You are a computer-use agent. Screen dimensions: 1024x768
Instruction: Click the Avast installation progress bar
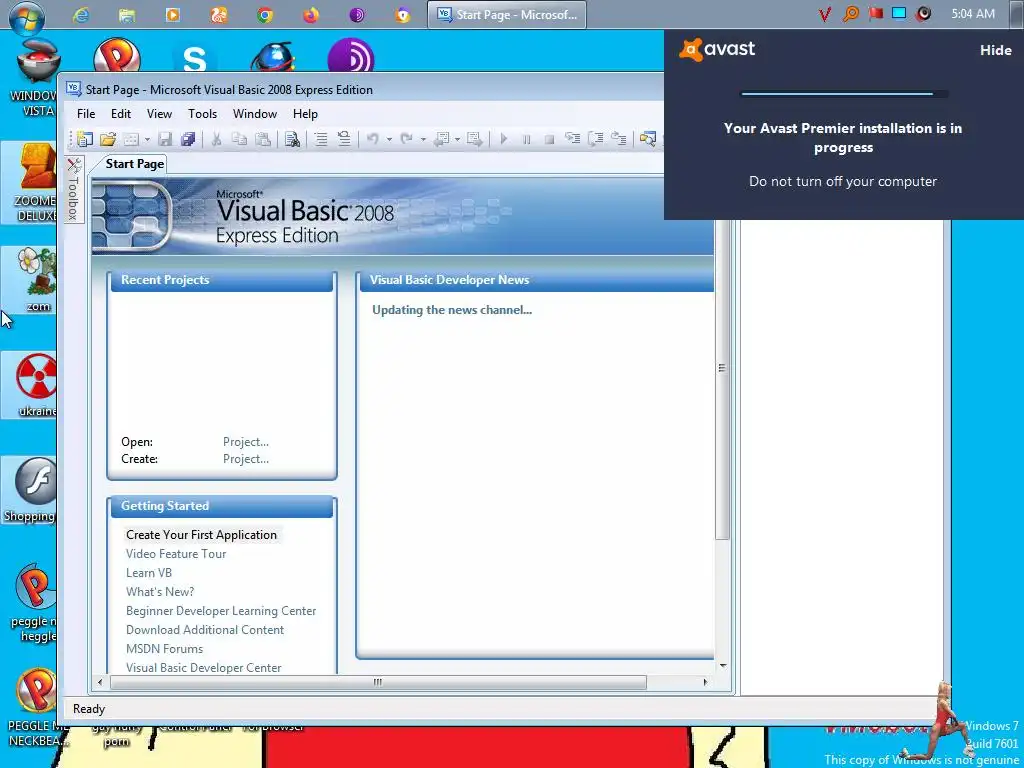coord(844,94)
